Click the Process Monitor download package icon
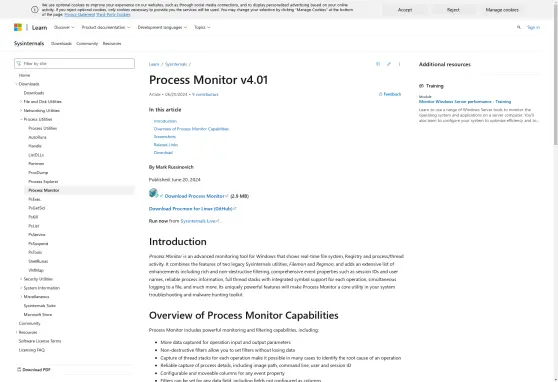The height and width of the screenshot is (382, 558). 153,193
